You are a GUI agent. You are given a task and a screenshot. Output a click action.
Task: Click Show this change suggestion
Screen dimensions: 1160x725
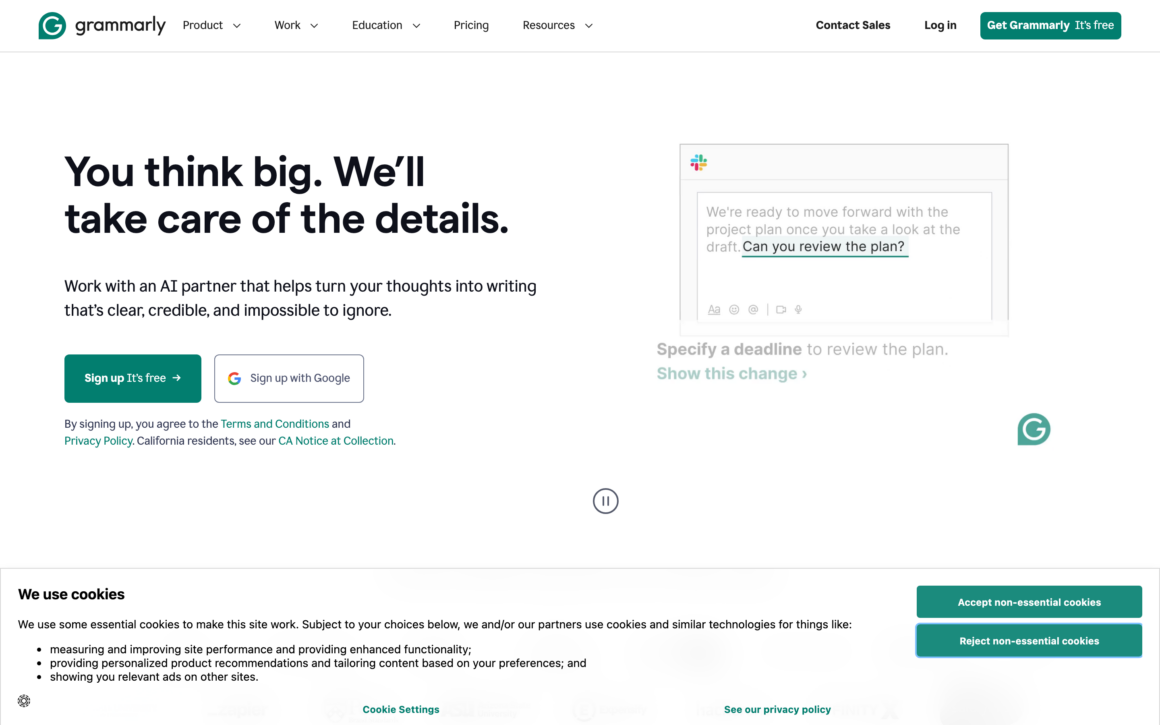tap(732, 374)
